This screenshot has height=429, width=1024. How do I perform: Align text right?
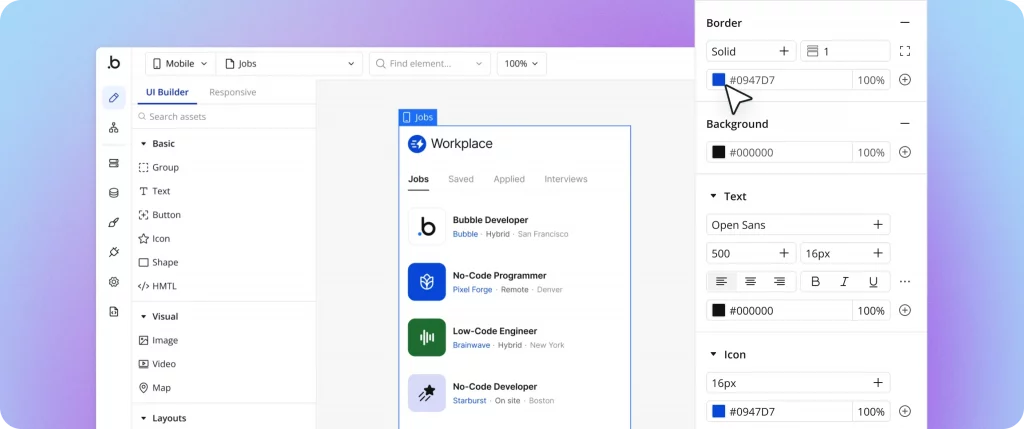[779, 281]
